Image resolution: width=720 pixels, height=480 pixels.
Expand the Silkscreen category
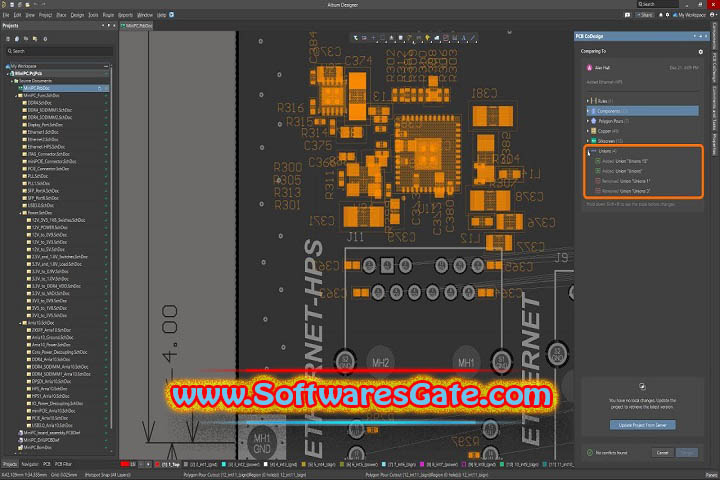[588, 141]
